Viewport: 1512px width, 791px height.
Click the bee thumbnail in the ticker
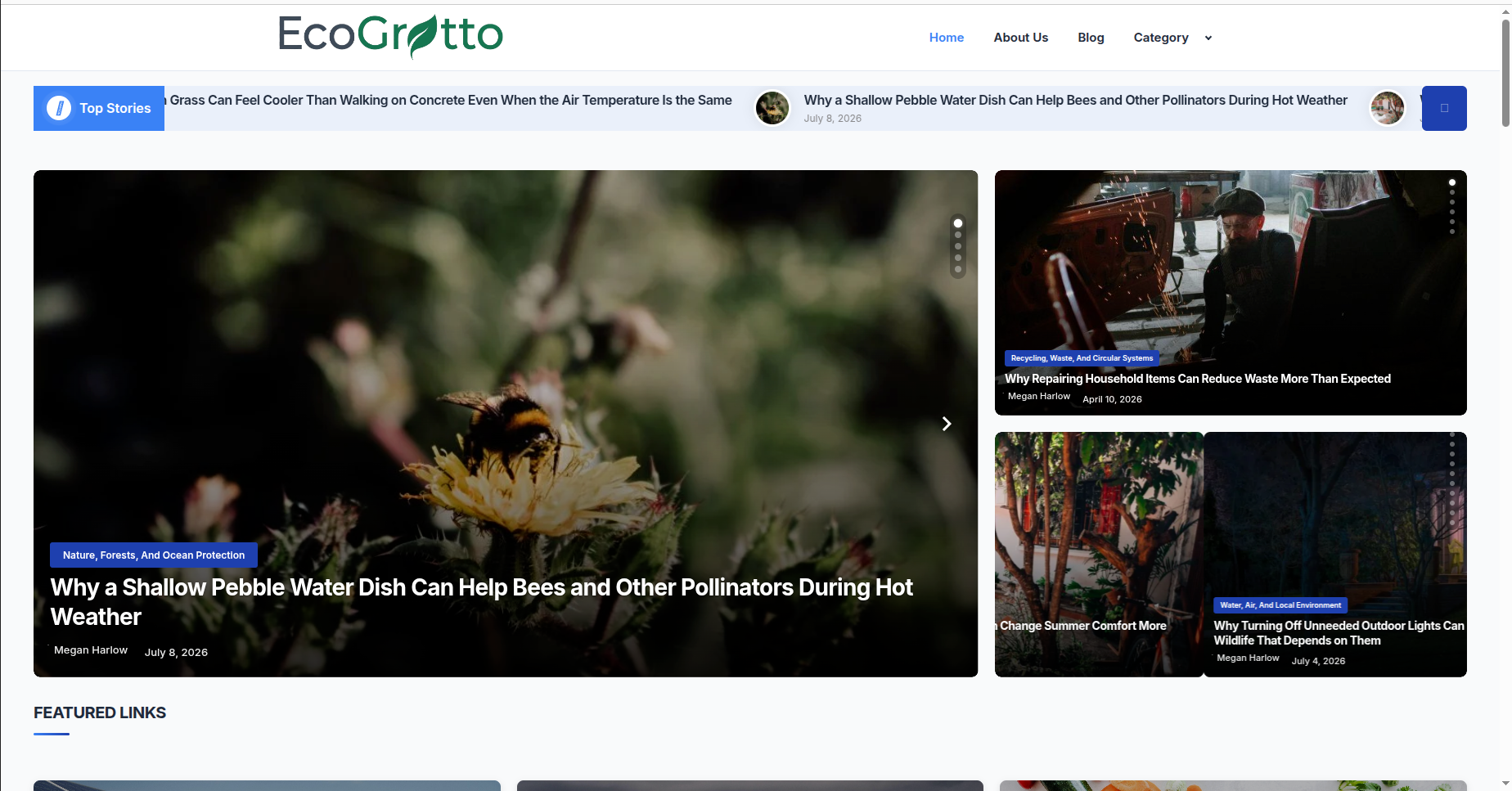click(x=772, y=108)
